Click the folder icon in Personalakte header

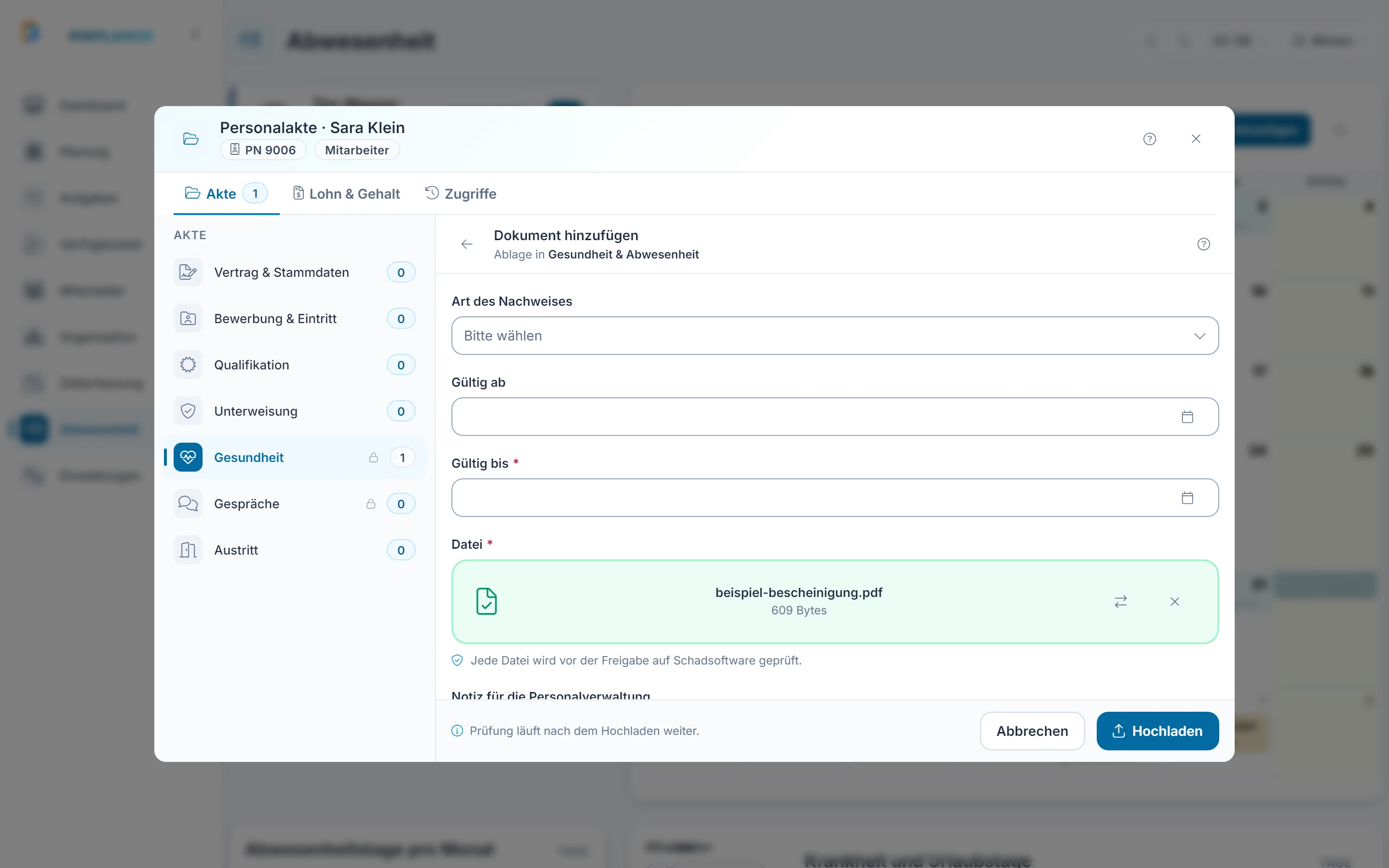[x=191, y=139]
